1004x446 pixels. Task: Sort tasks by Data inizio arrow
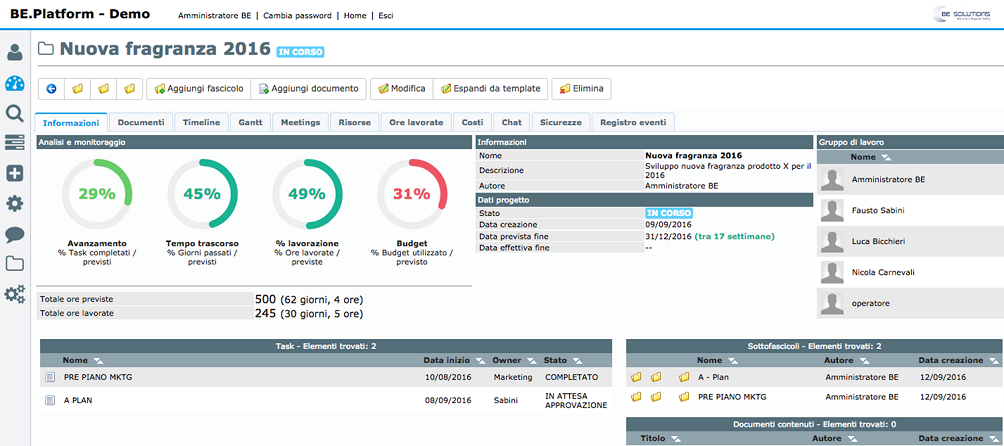coord(480,361)
